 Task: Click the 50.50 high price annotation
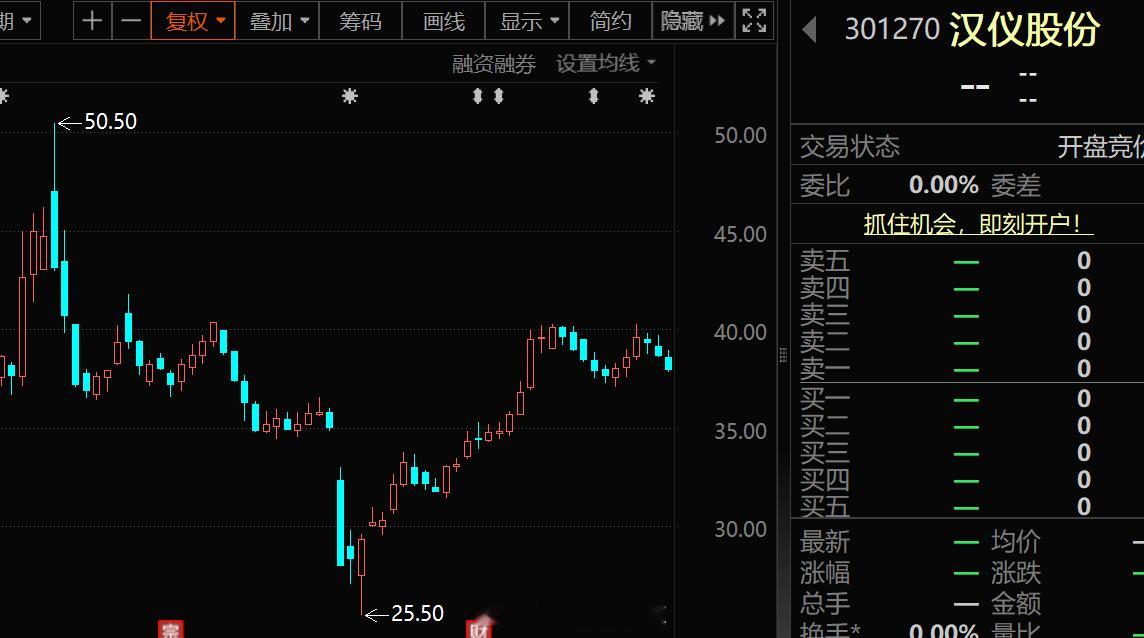click(110, 121)
